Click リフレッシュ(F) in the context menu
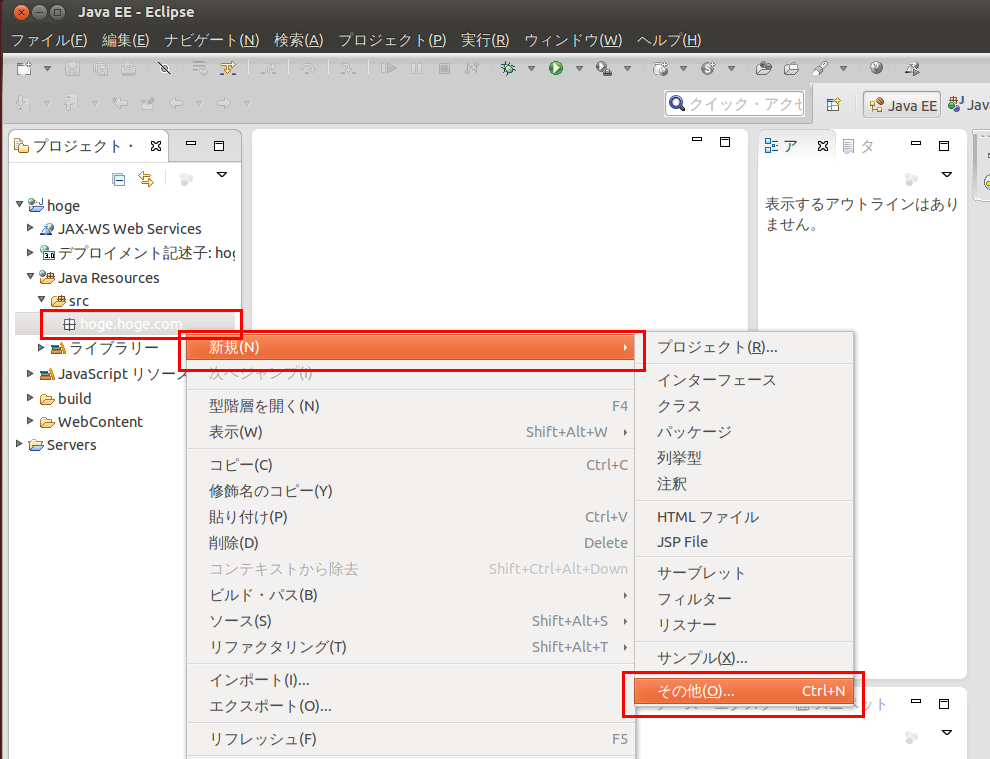 tap(410, 739)
